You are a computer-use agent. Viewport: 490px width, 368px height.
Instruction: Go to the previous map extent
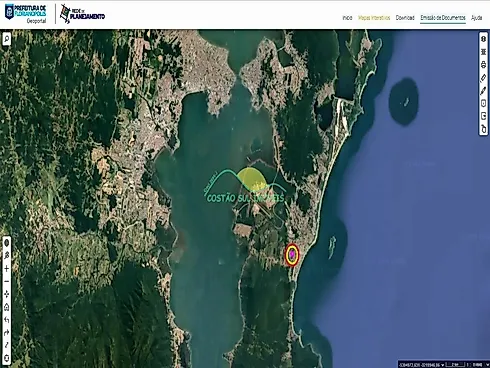pos(6,320)
